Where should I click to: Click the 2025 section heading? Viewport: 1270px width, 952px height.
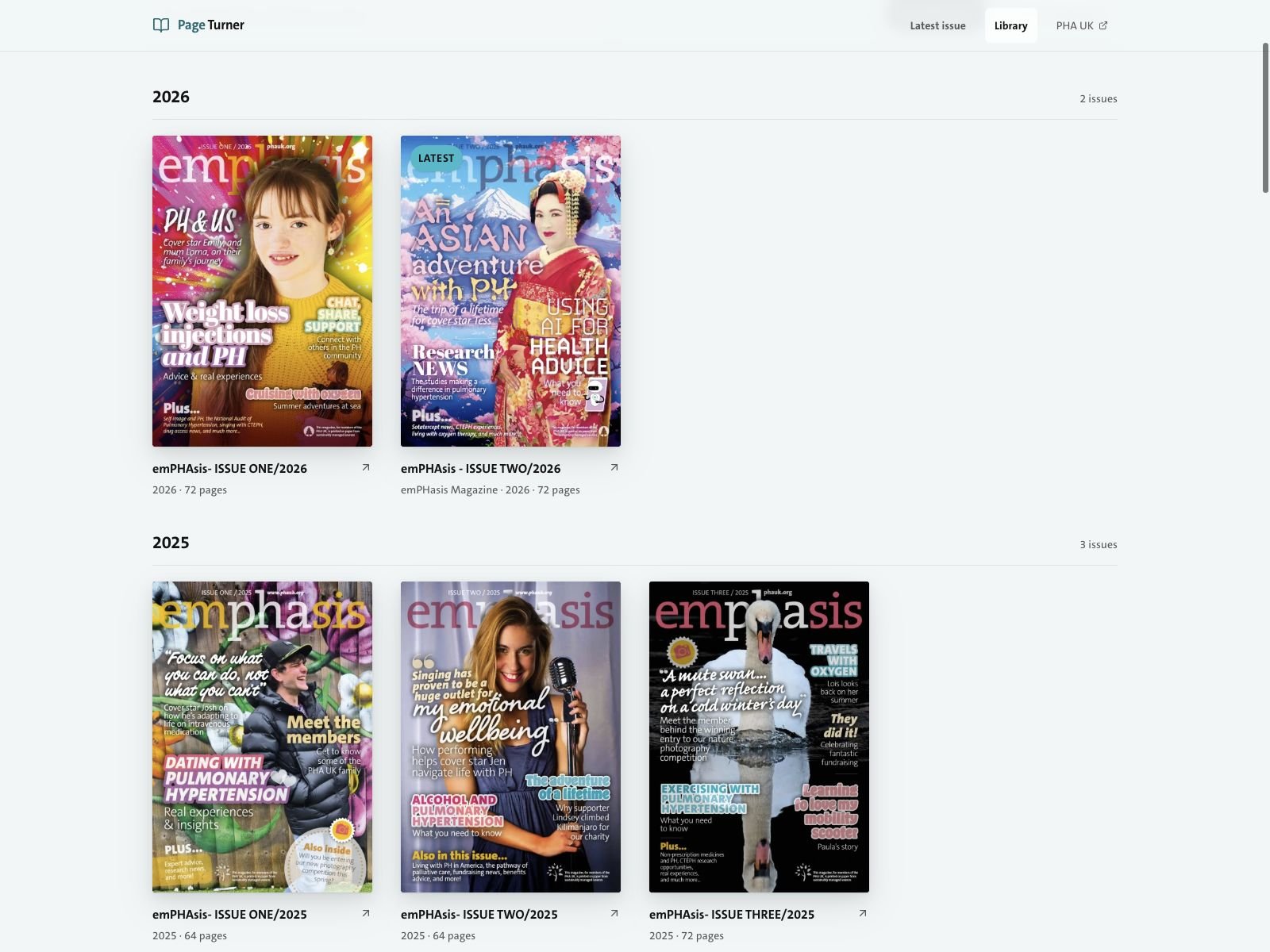171,543
